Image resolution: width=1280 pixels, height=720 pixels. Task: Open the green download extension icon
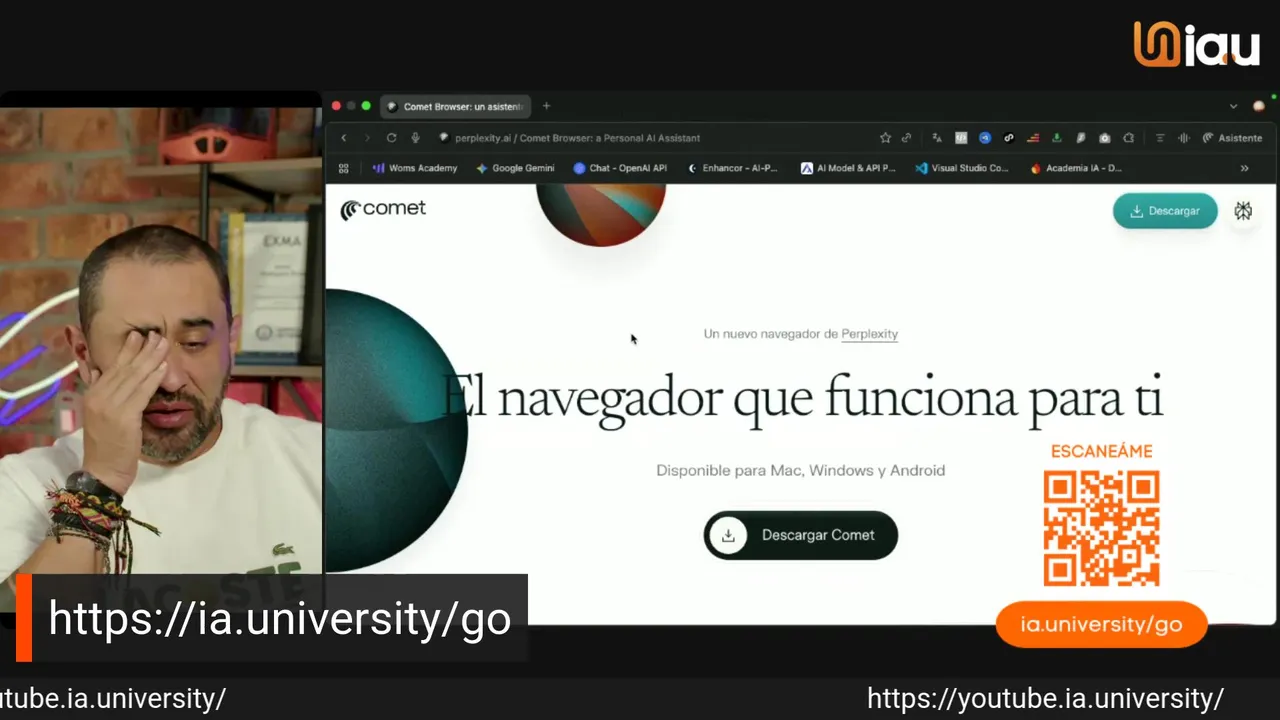point(1057,138)
